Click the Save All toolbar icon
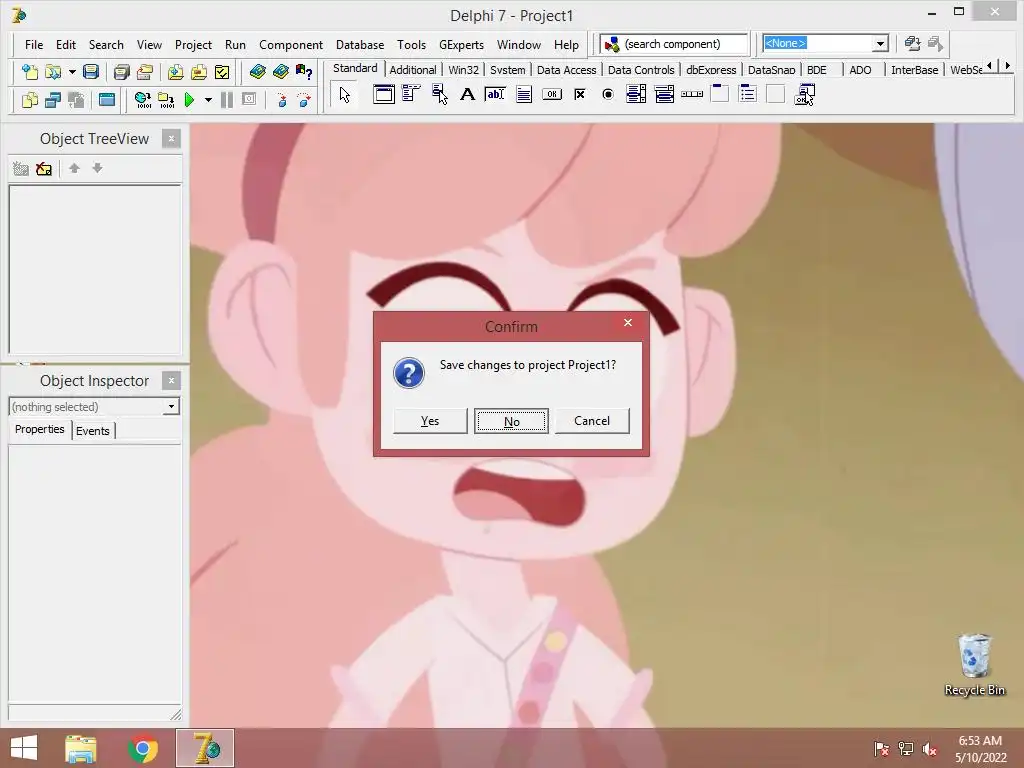 [x=121, y=71]
